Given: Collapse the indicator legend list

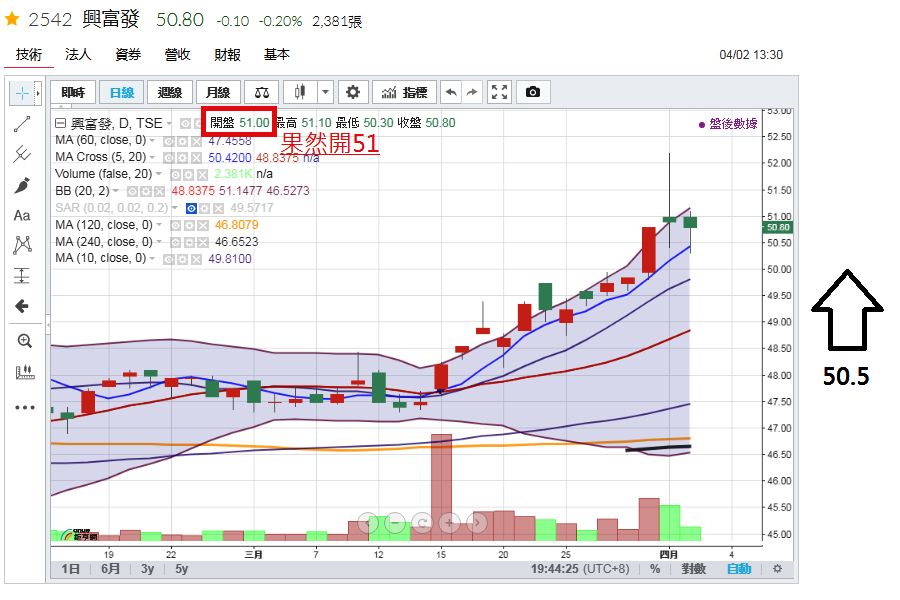Looking at the screenshot, I should [x=60, y=123].
